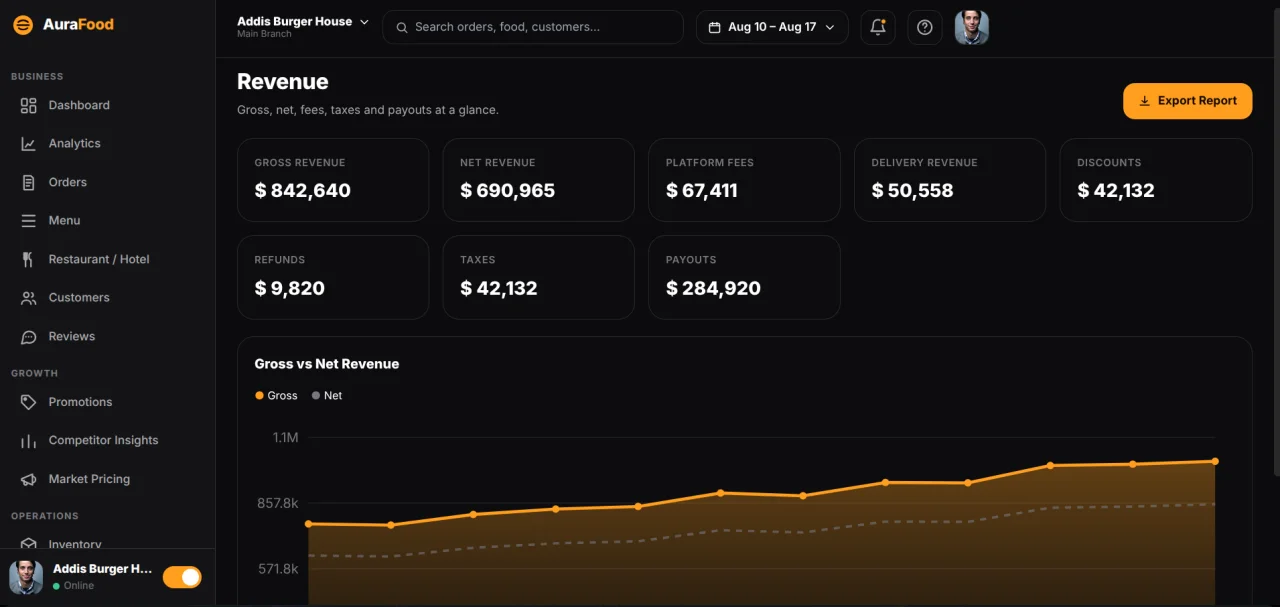This screenshot has width=1280, height=607.
Task: Click the magnifier search icon
Action: (402, 27)
